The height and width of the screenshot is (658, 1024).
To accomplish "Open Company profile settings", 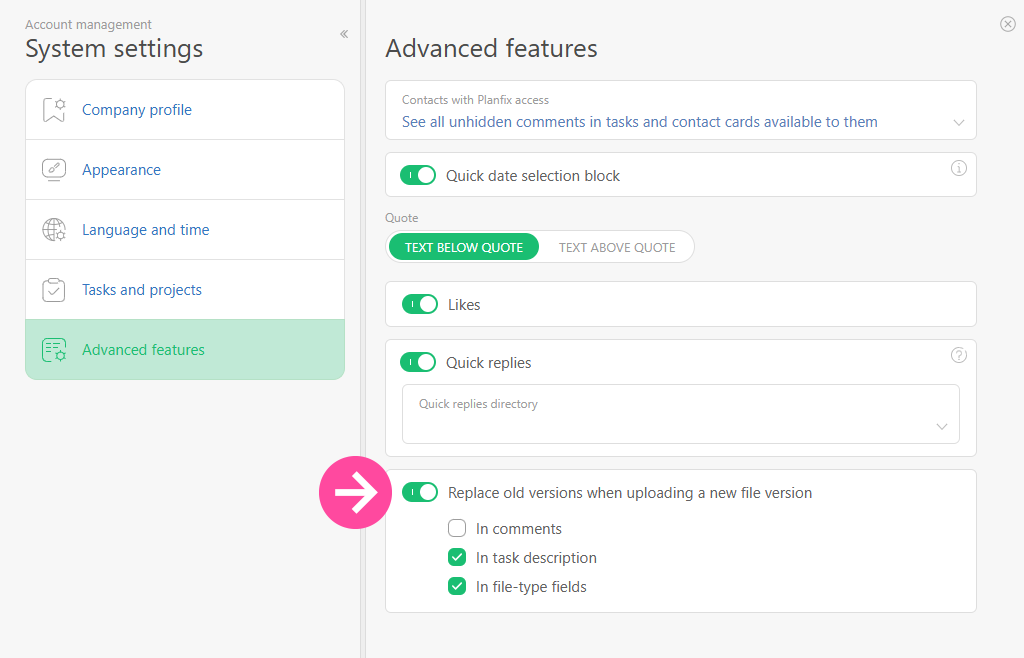I will coord(185,110).
